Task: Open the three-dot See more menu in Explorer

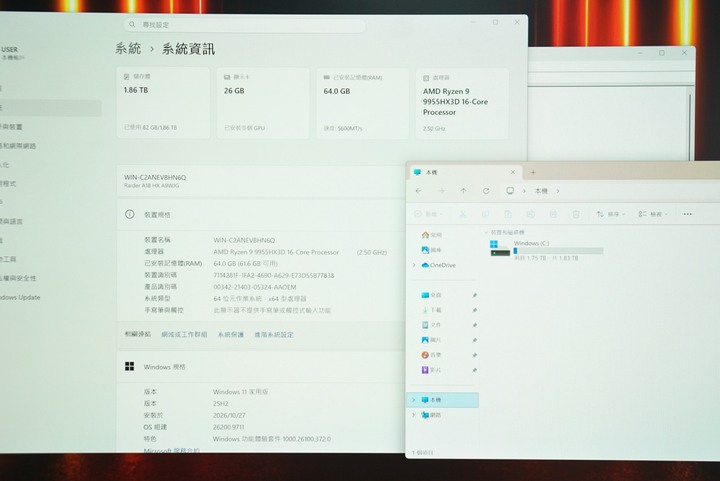Action: pyautogui.click(x=687, y=214)
